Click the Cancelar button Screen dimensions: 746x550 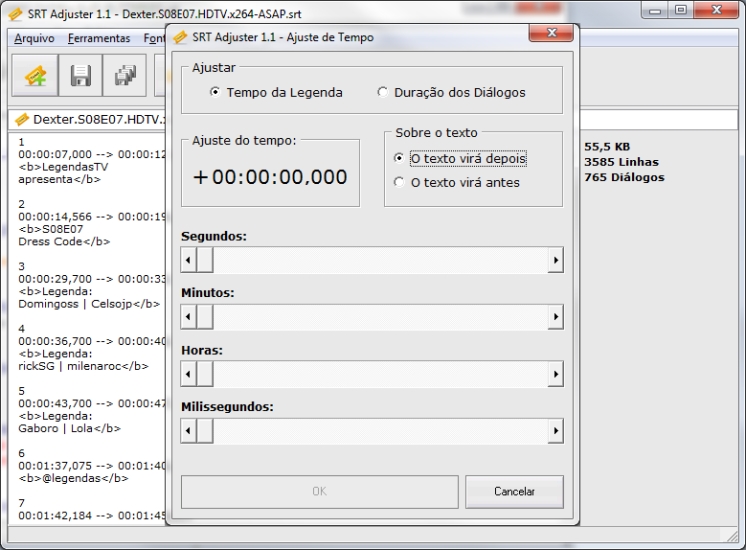pyautogui.click(x=514, y=491)
